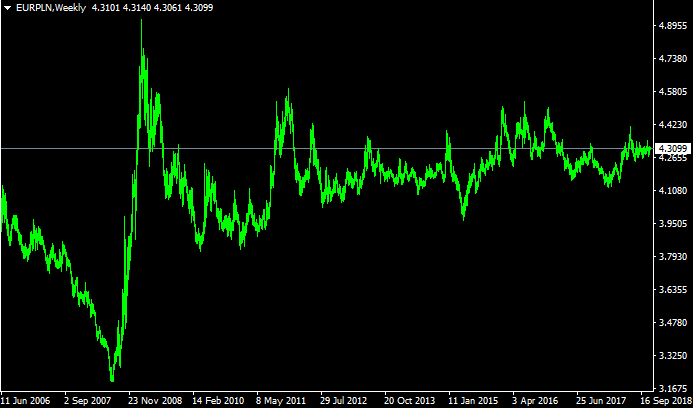Select time axis date 23 Nov 2008

coord(156,401)
